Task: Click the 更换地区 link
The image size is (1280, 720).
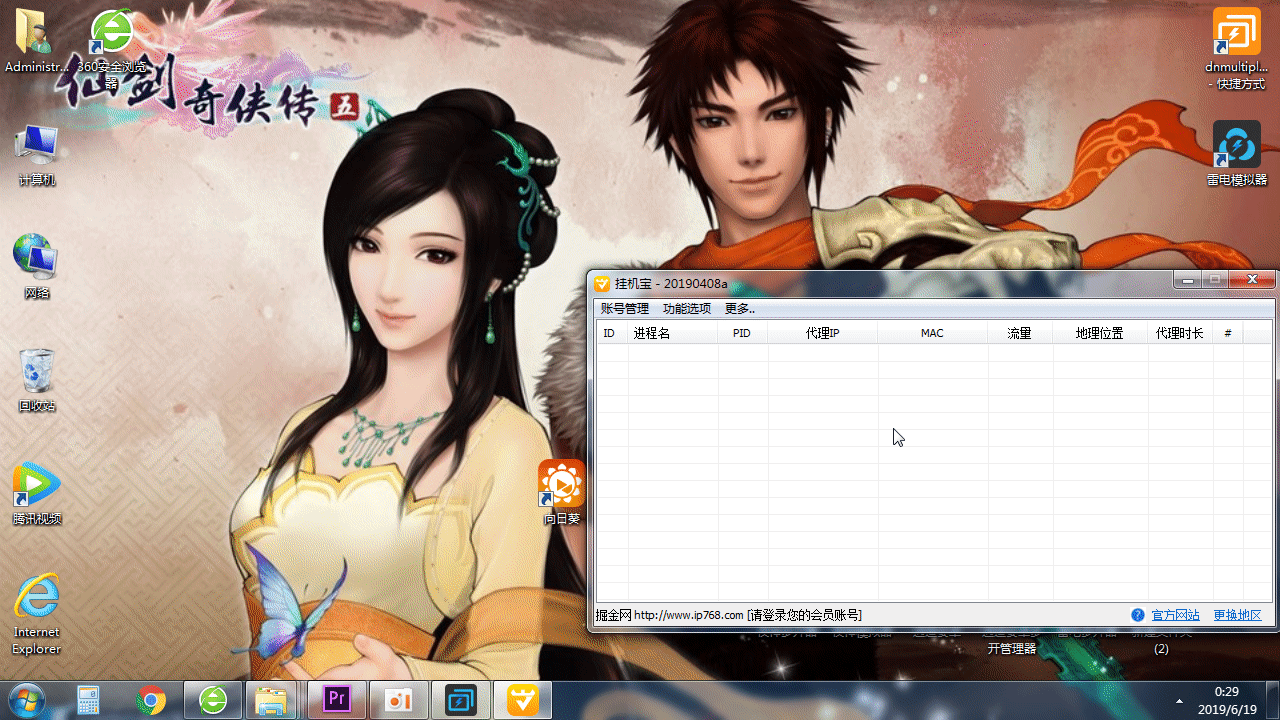Action: (1237, 615)
